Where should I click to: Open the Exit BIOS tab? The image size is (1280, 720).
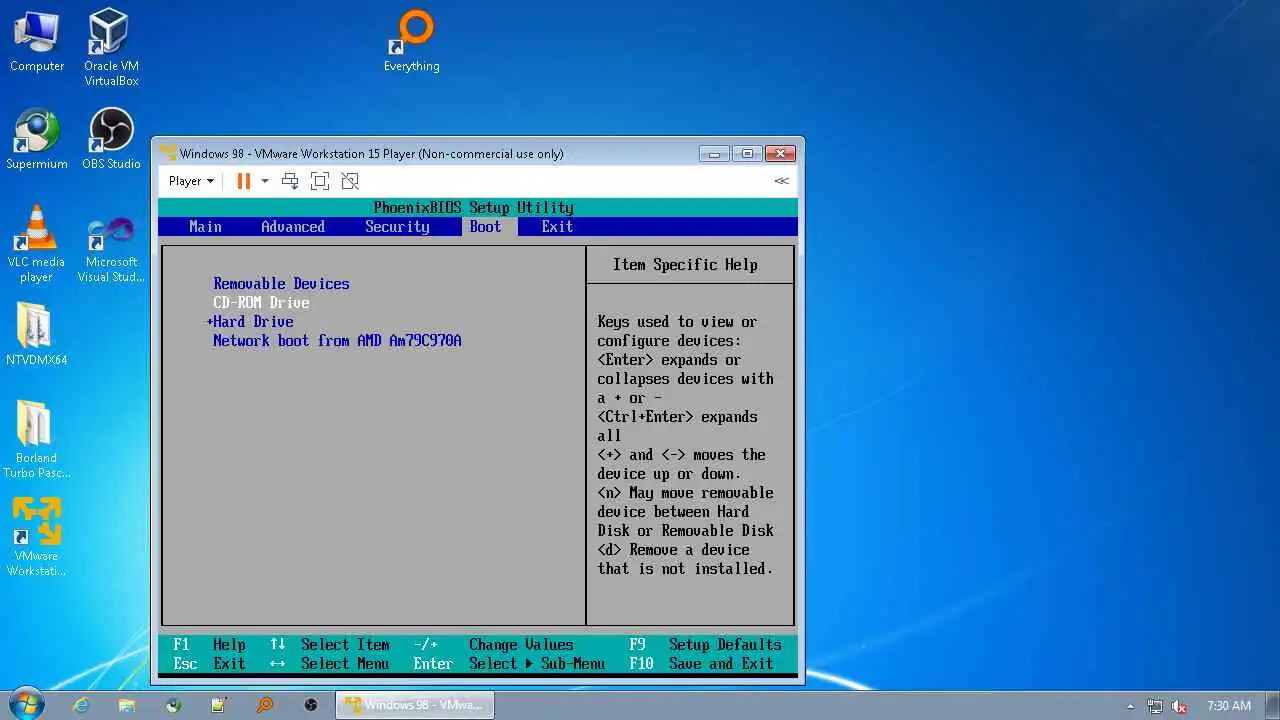point(557,227)
